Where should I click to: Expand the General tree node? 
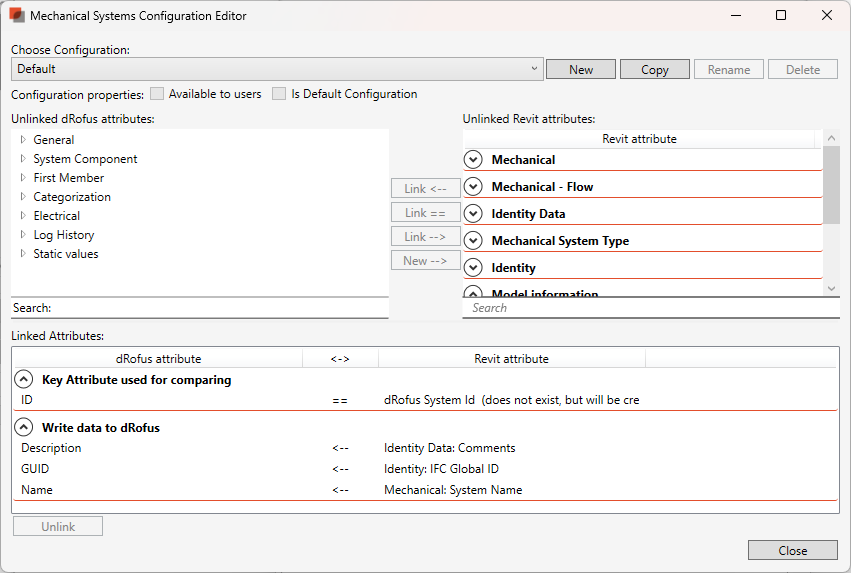23,140
